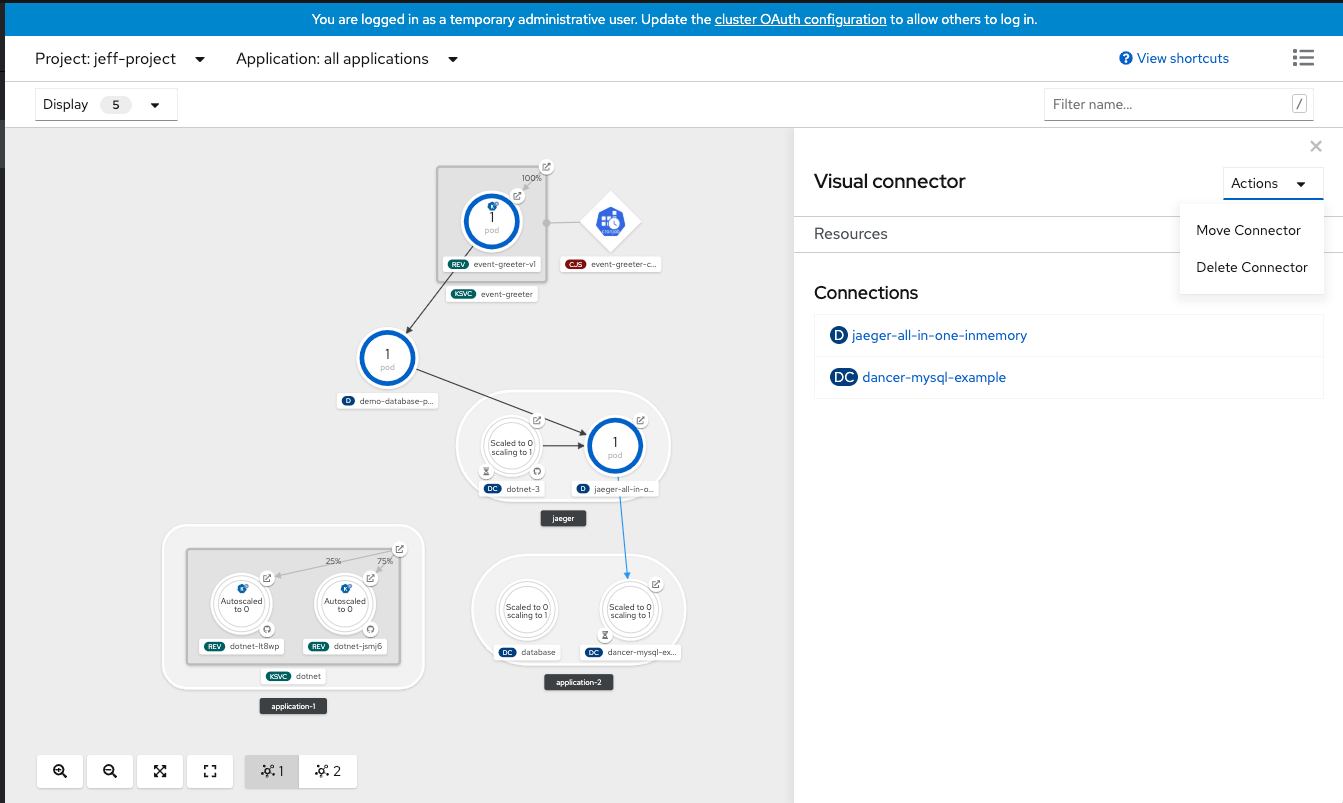The image size is (1343, 803).
Task: Collapse the Actions dropdown
Action: [1273, 183]
